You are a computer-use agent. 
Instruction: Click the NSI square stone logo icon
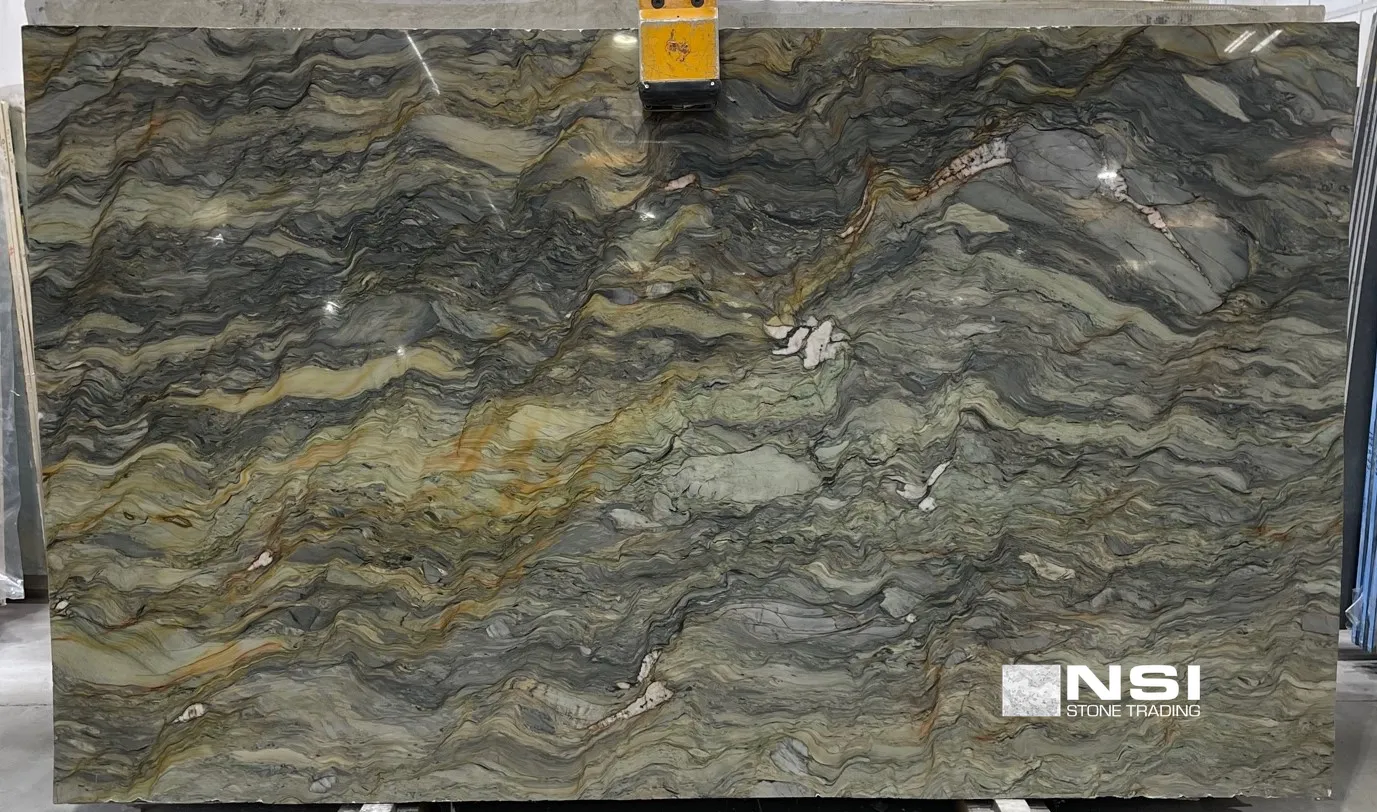pos(1030,690)
